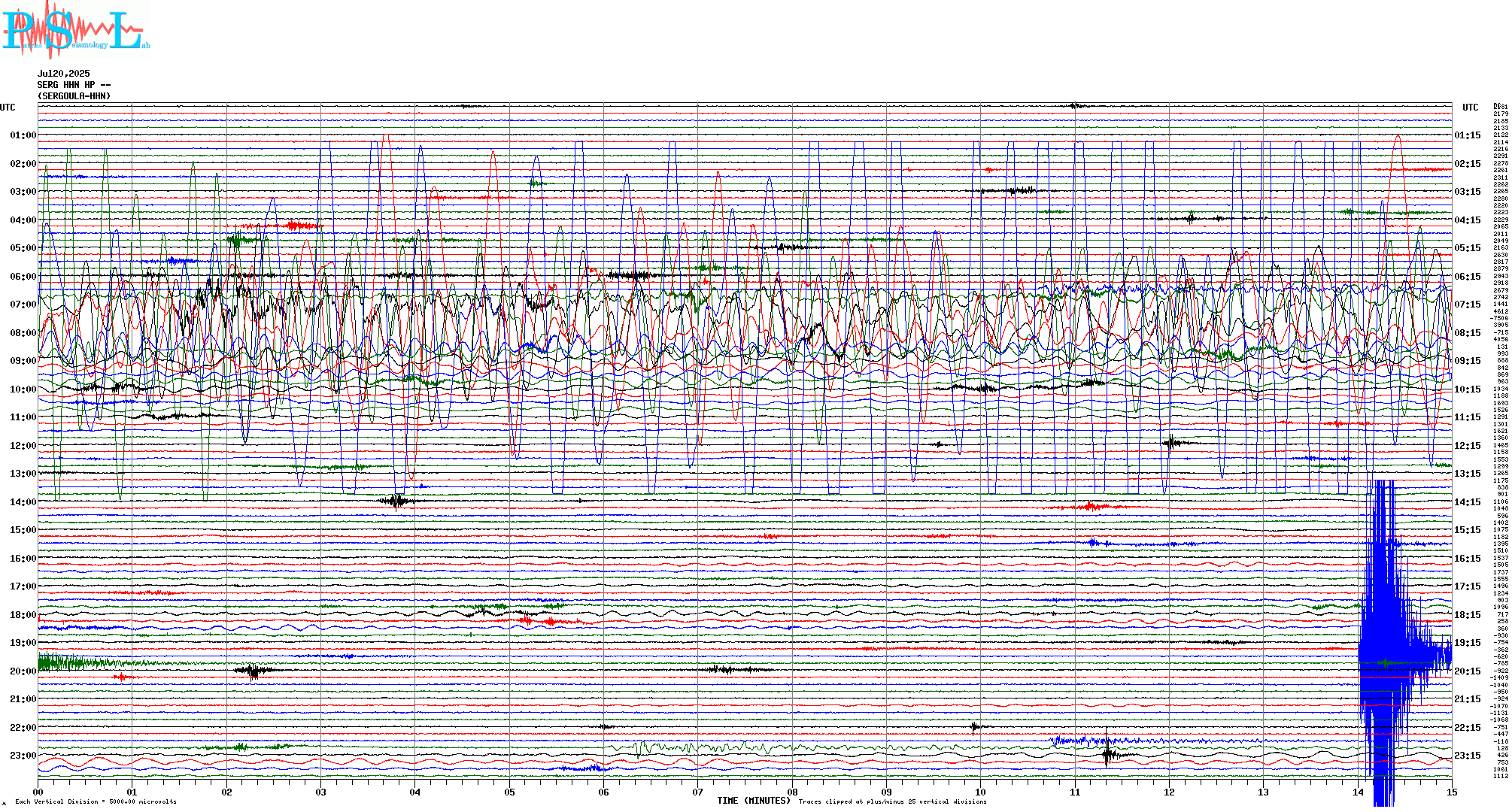
Task: Click the "07:00" hour label
Action: [23, 304]
